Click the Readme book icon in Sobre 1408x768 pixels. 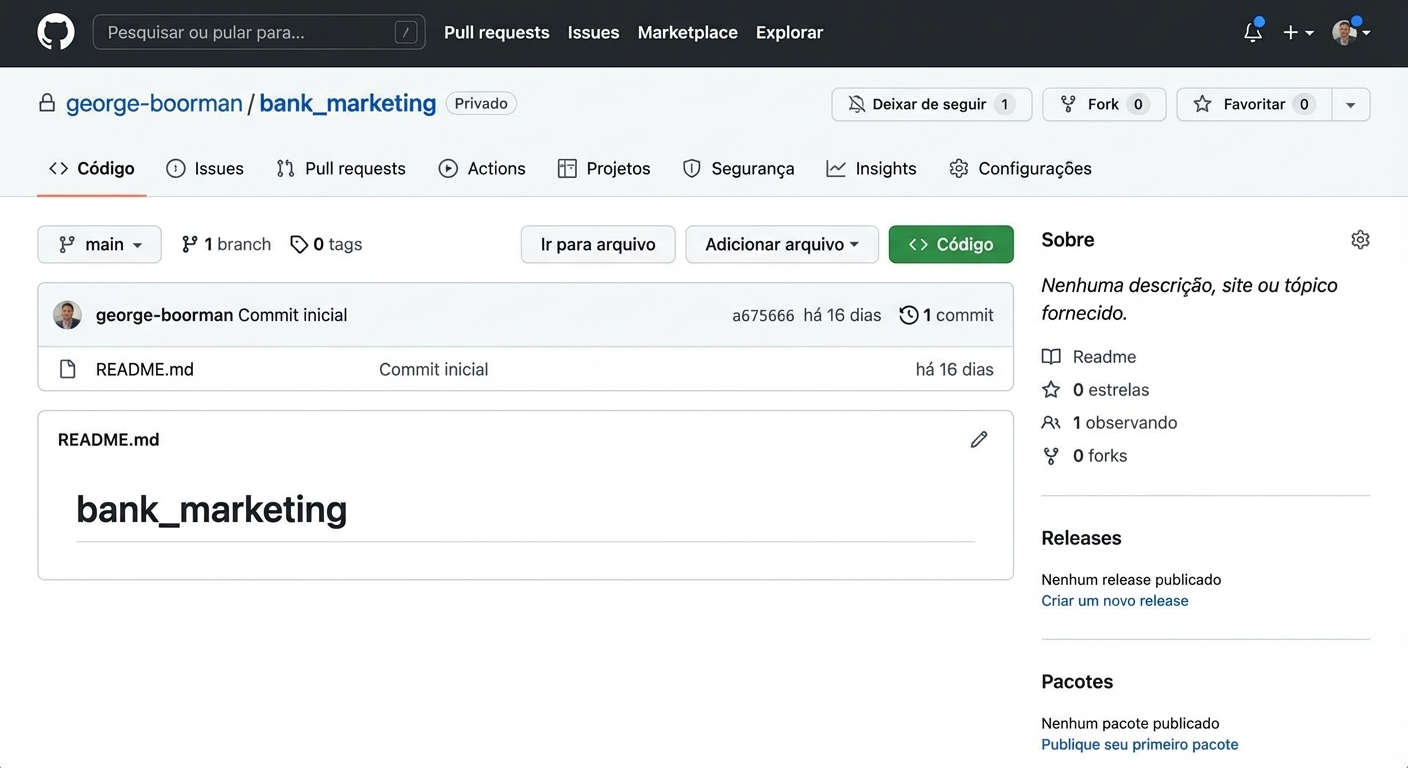tap(1051, 356)
